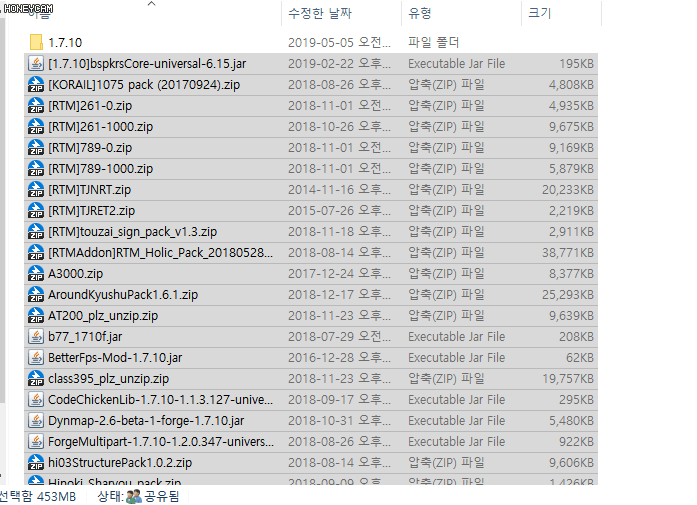Click the 922KB size cell
This screenshot has height=505, width=697.
pyautogui.click(x=577, y=441)
